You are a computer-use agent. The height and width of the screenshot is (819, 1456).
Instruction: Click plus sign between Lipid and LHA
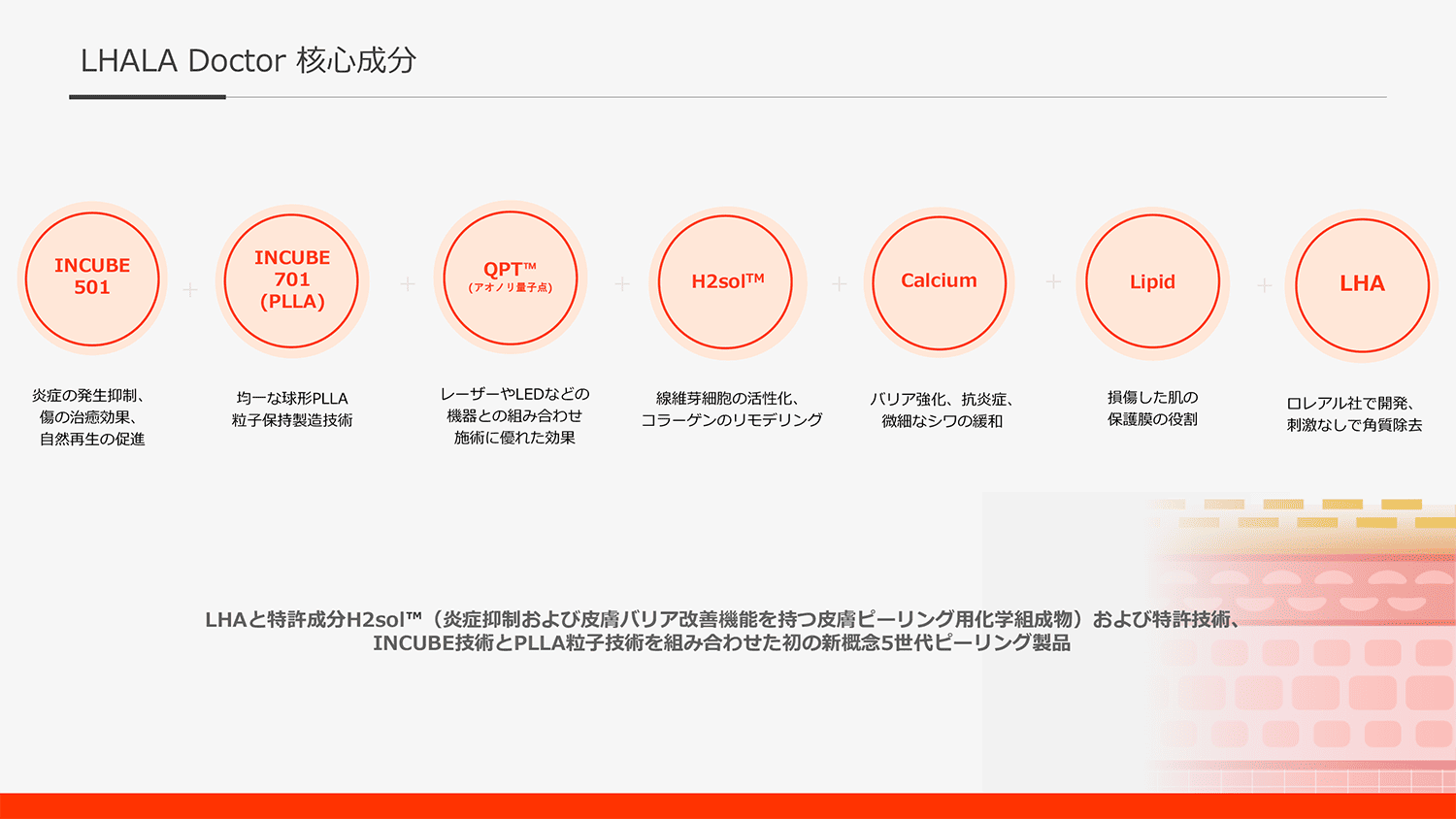1265,285
